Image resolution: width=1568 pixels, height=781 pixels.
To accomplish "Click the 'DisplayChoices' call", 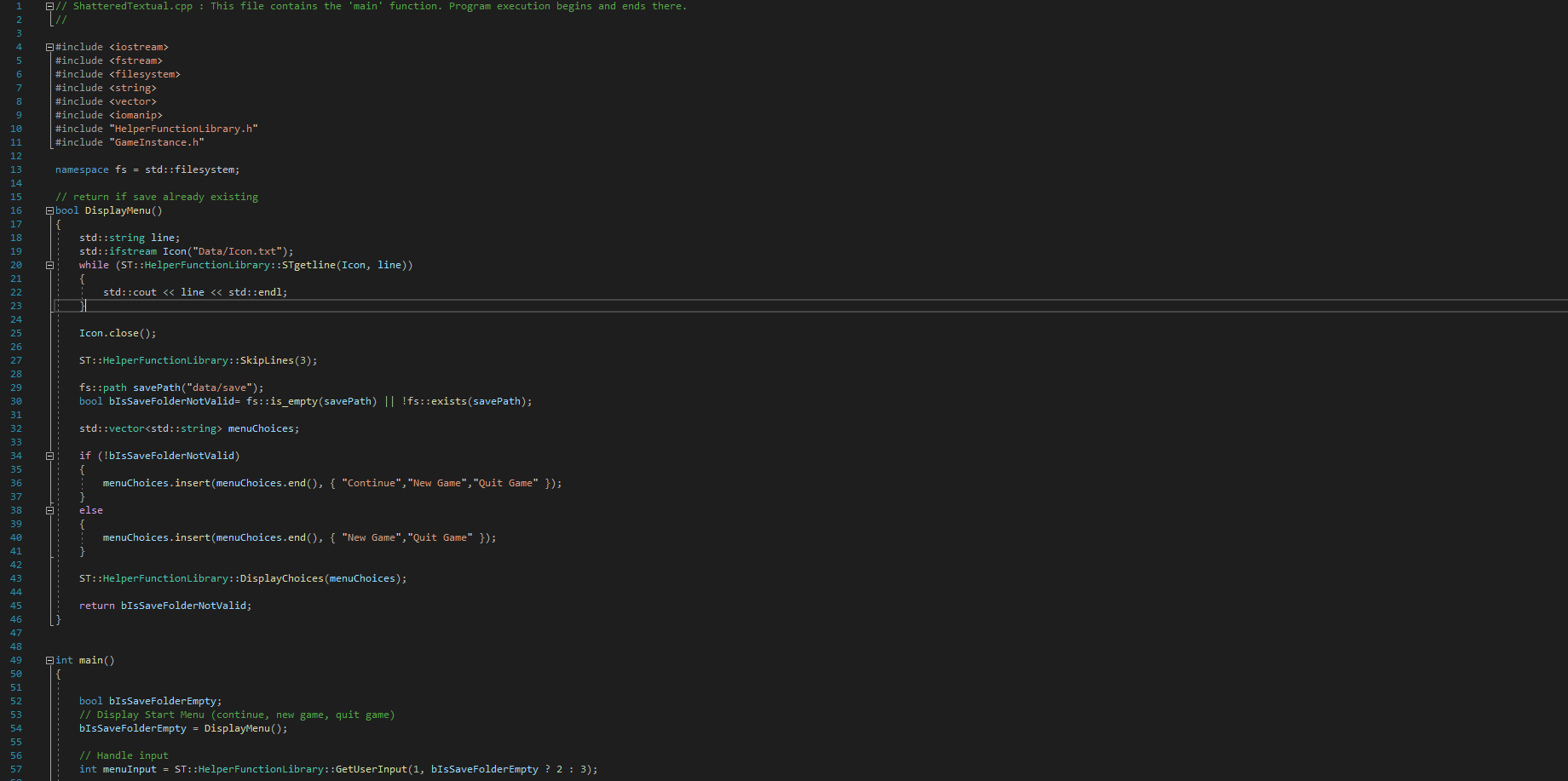I will click(282, 578).
